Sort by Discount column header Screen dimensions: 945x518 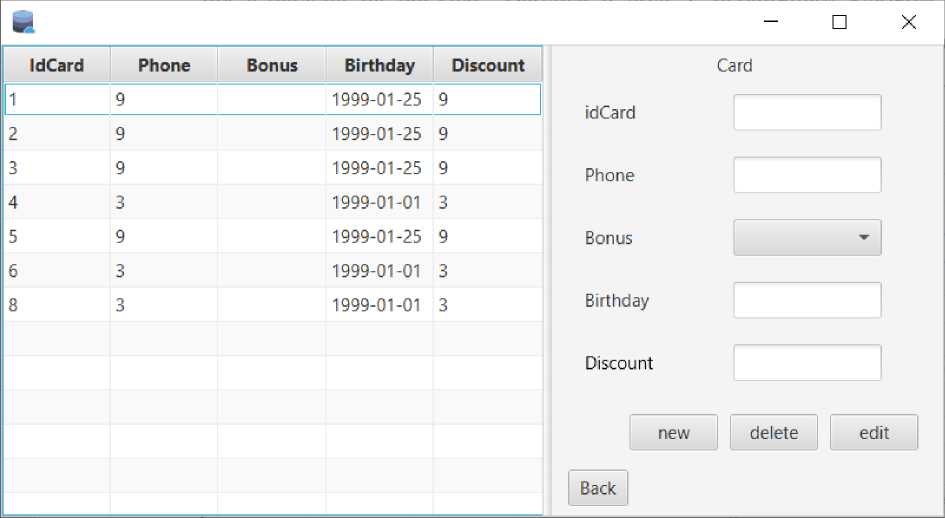pos(488,65)
